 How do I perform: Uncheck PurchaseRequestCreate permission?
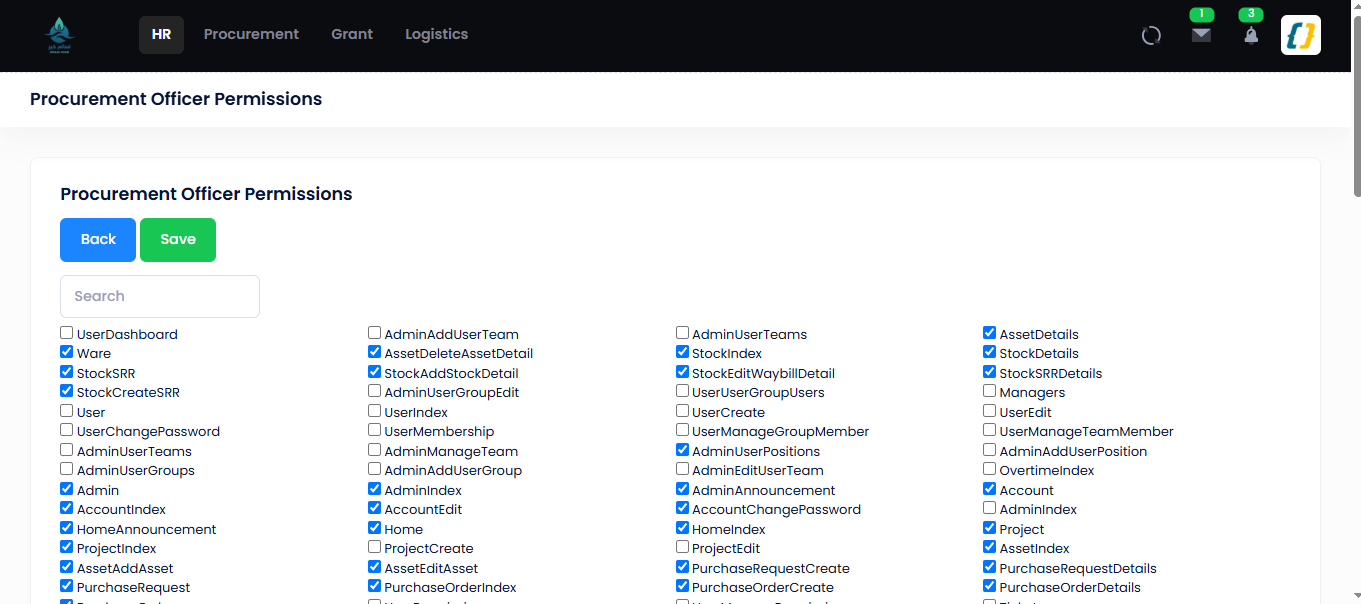[683, 567]
